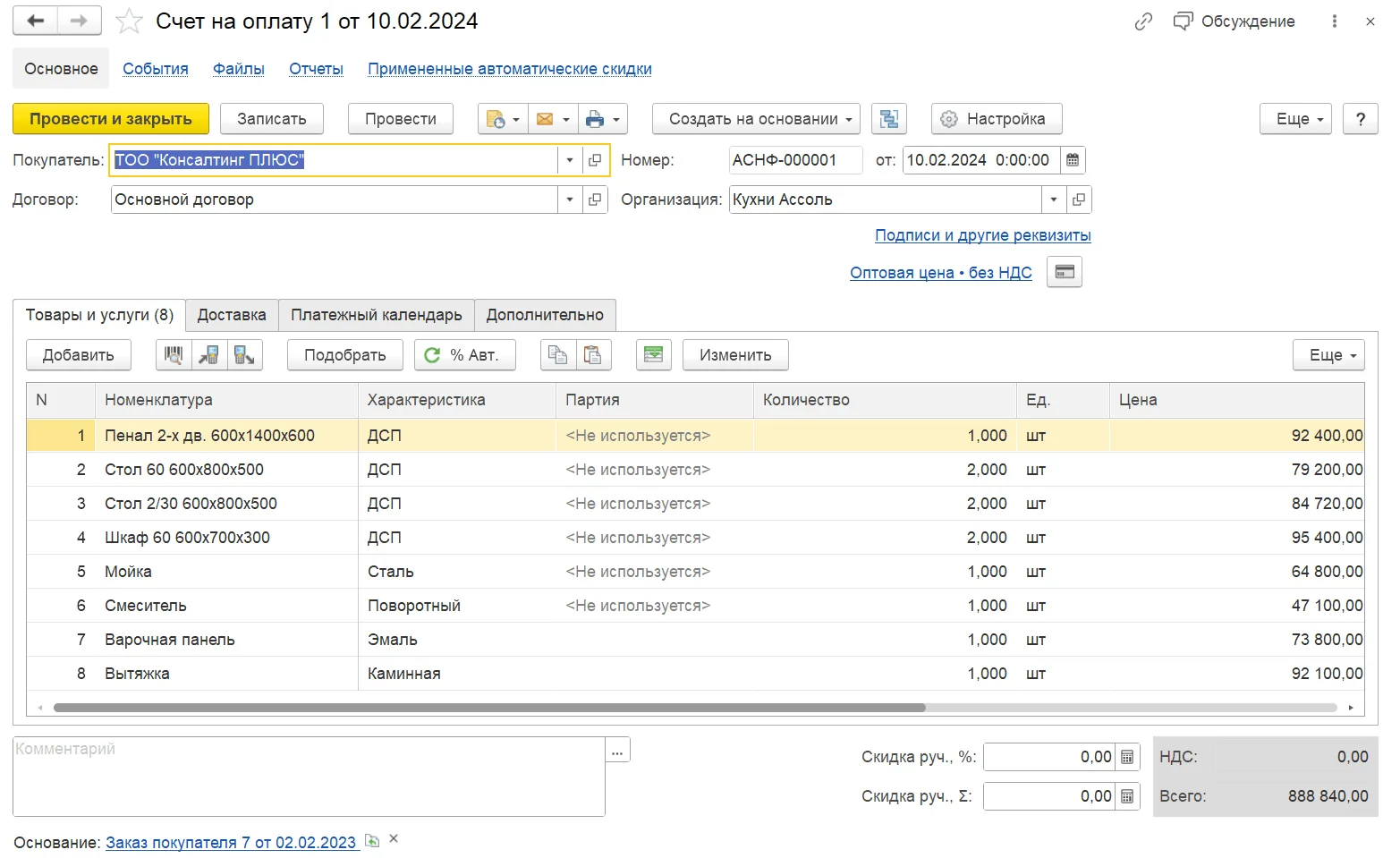Viewport: 1400px width, 858px height.
Task: Click the Записать button
Action: pyautogui.click(x=272, y=119)
